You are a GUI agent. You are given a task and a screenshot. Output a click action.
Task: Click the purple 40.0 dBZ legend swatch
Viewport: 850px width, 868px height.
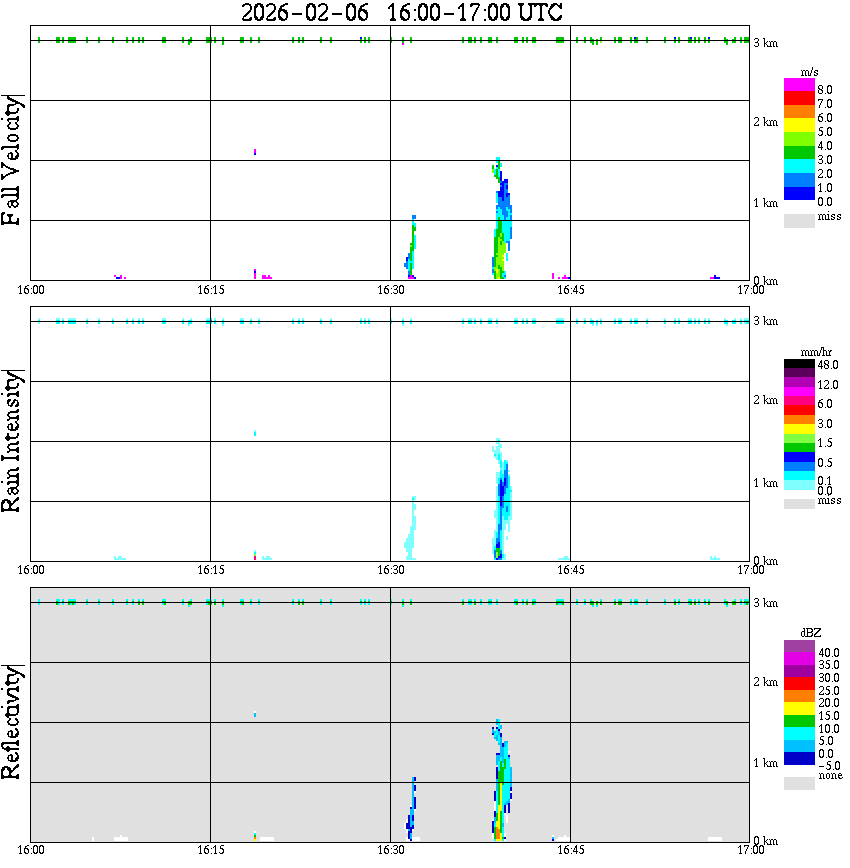coord(799,646)
